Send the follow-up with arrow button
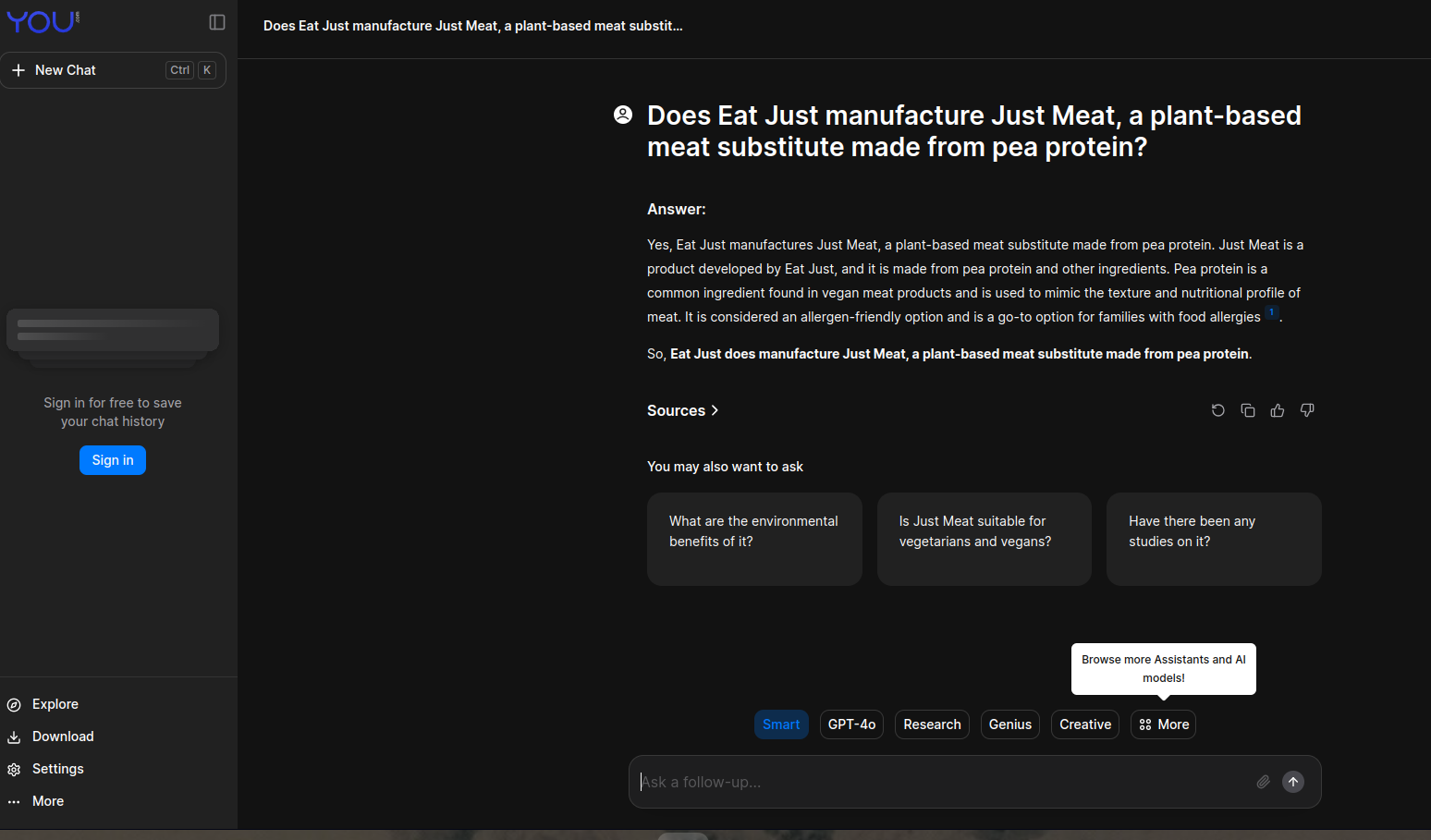Image resolution: width=1431 pixels, height=840 pixels. [x=1293, y=782]
